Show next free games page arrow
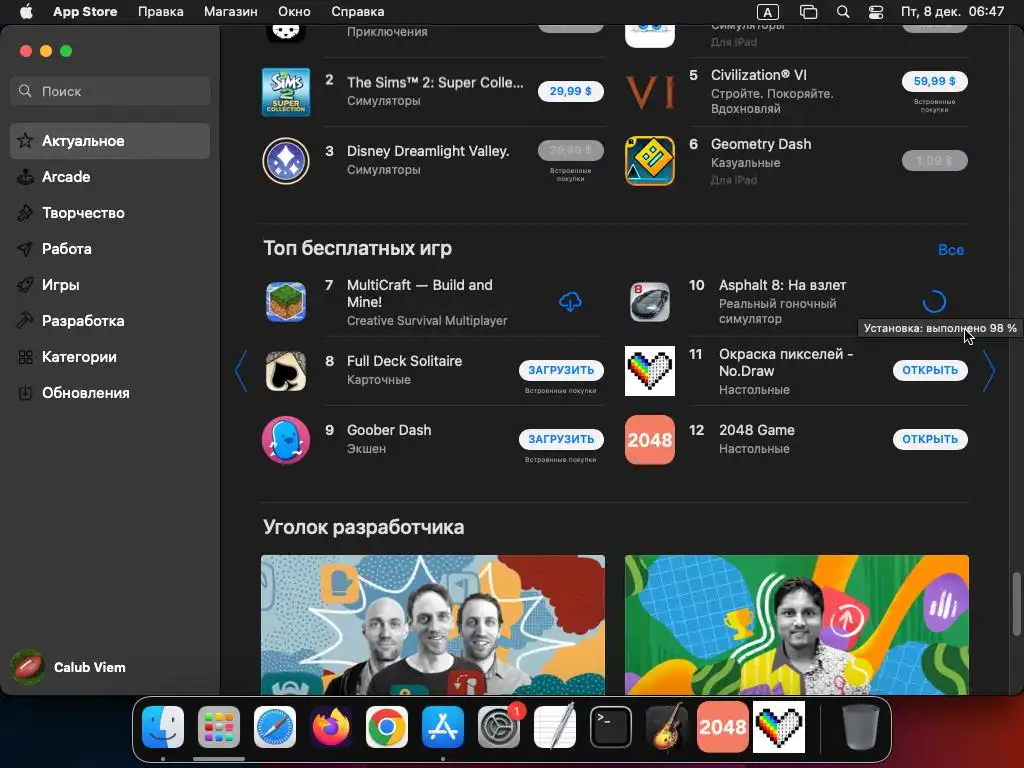This screenshot has width=1024, height=768. pos(989,371)
